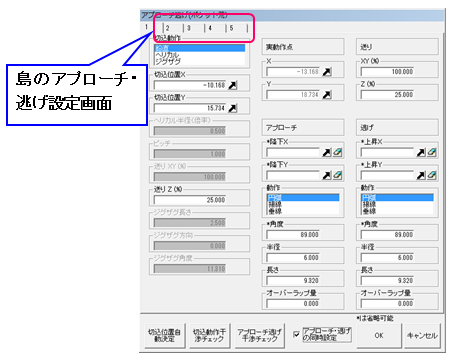450x360 pixels.
Task: Click 逃げ 上昇Y input field
Action: point(388,176)
